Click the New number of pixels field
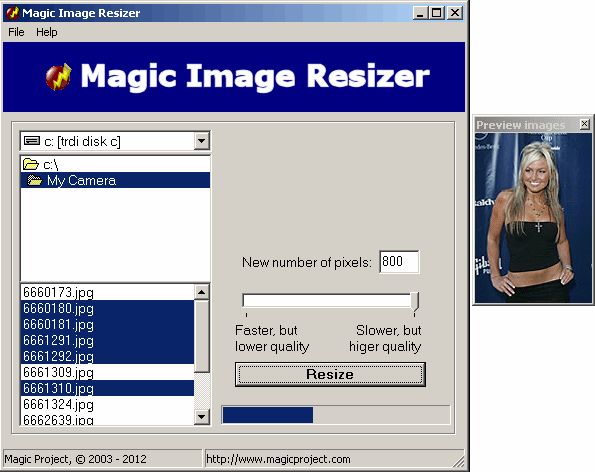Viewport: 595px width, 472px height. 399,261
